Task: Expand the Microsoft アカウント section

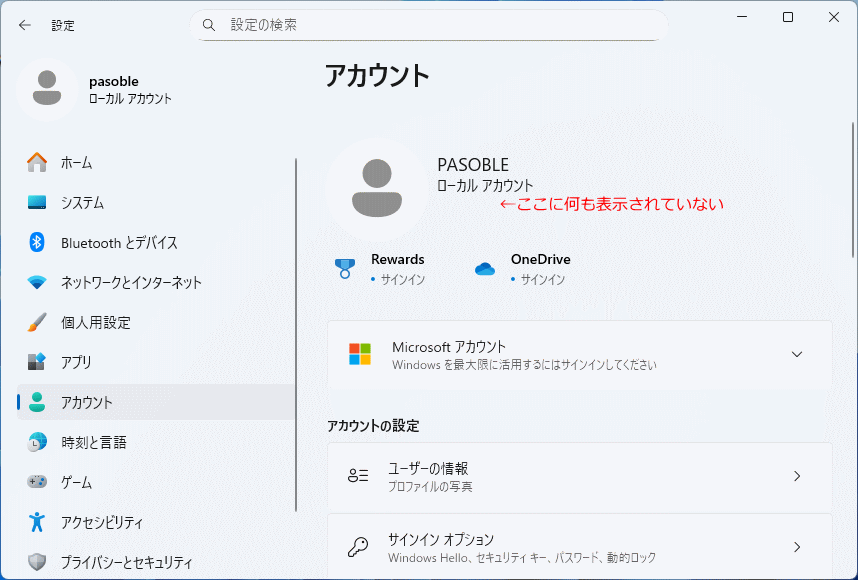Action: pos(797,354)
